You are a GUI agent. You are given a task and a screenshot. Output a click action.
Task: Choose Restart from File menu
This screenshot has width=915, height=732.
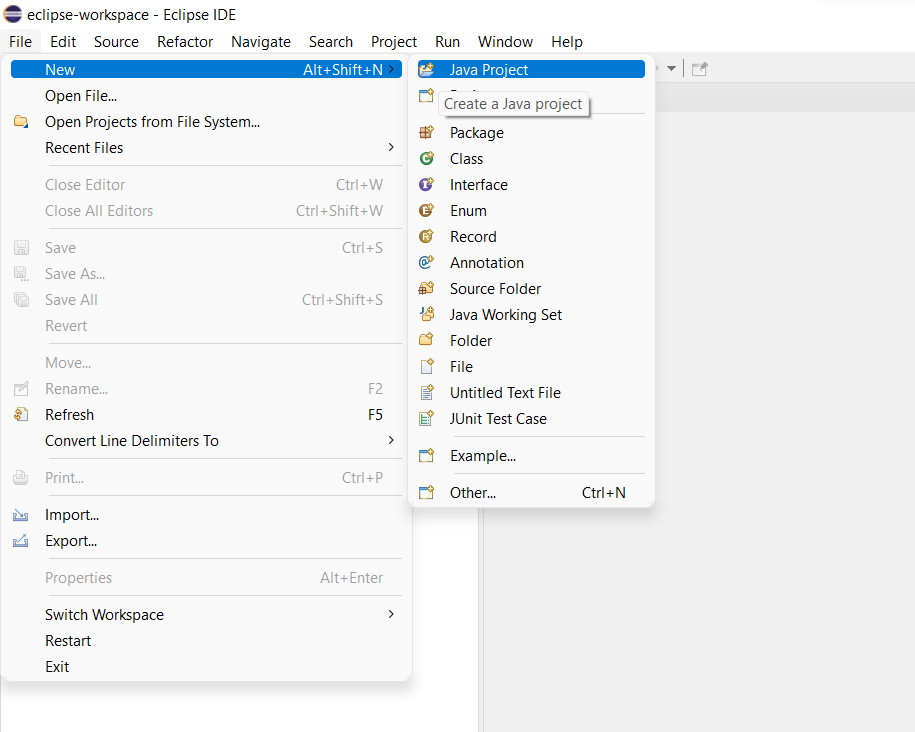(x=207, y=641)
